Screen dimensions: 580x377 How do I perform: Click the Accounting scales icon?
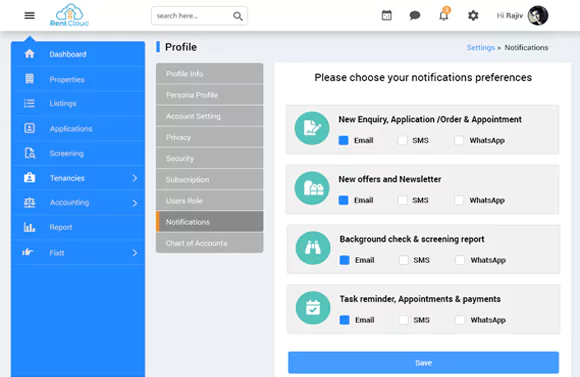[30, 202]
